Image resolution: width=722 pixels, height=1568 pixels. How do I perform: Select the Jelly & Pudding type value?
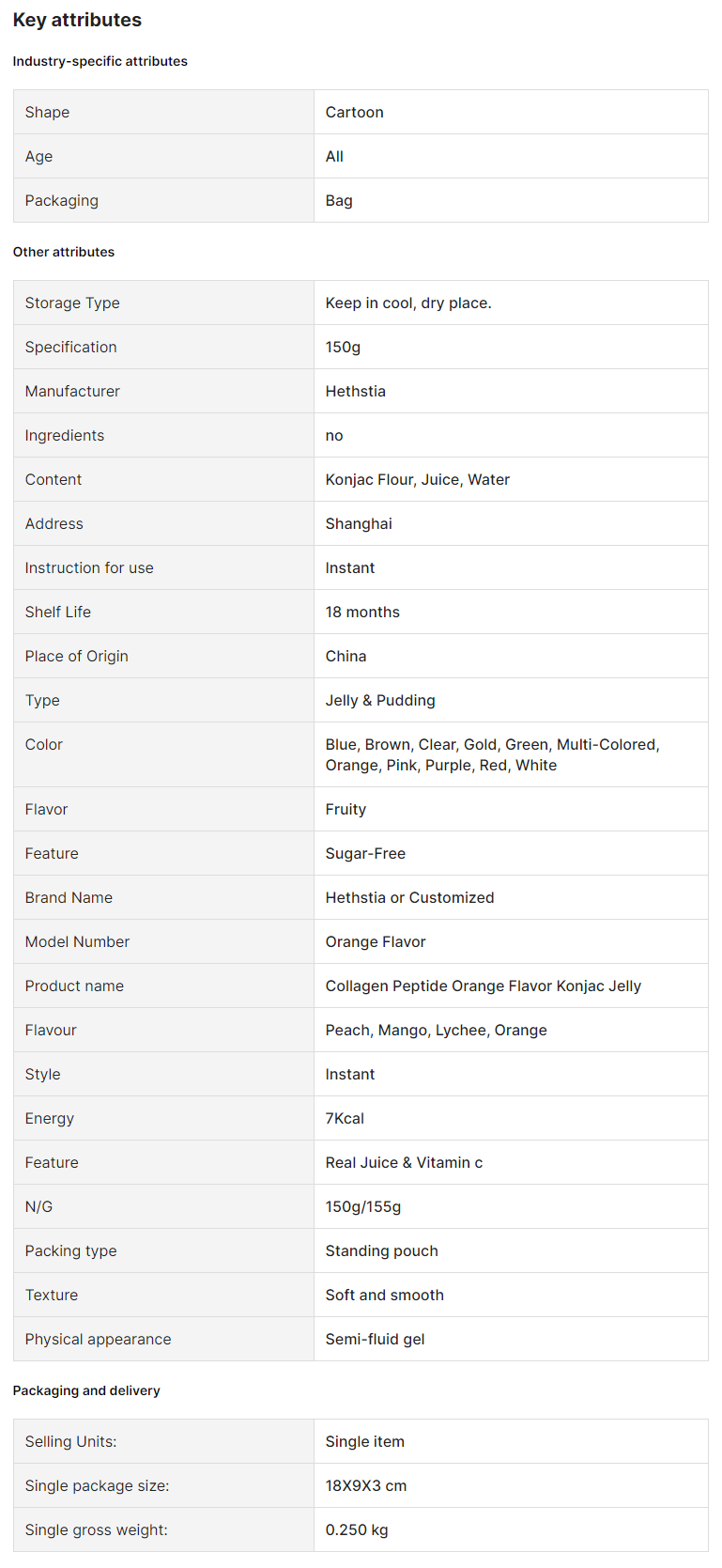[x=380, y=700]
